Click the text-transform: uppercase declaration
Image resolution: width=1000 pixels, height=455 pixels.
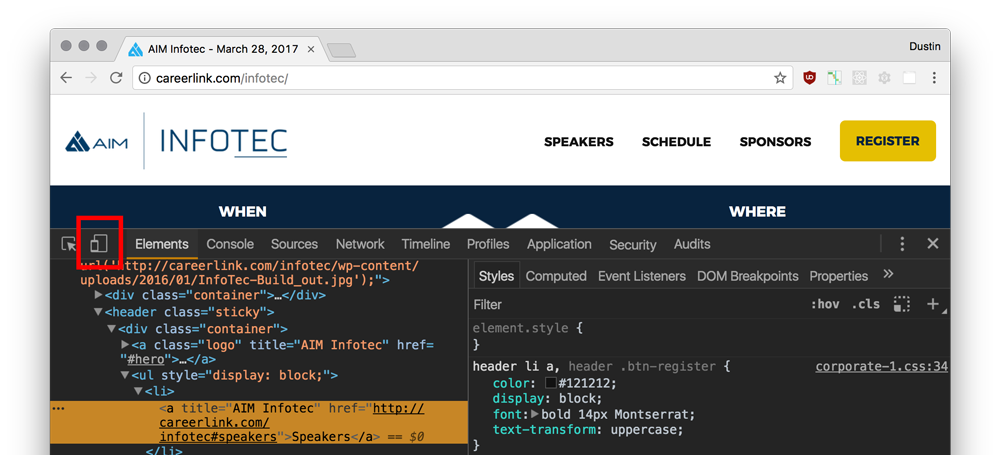(x=587, y=429)
